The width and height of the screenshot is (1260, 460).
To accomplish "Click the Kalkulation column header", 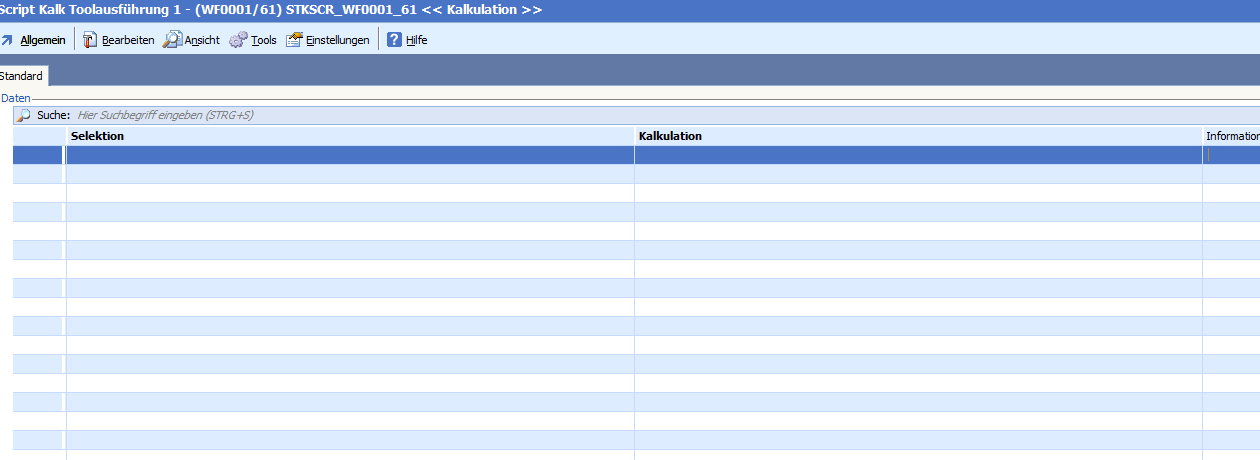I will (x=918, y=136).
